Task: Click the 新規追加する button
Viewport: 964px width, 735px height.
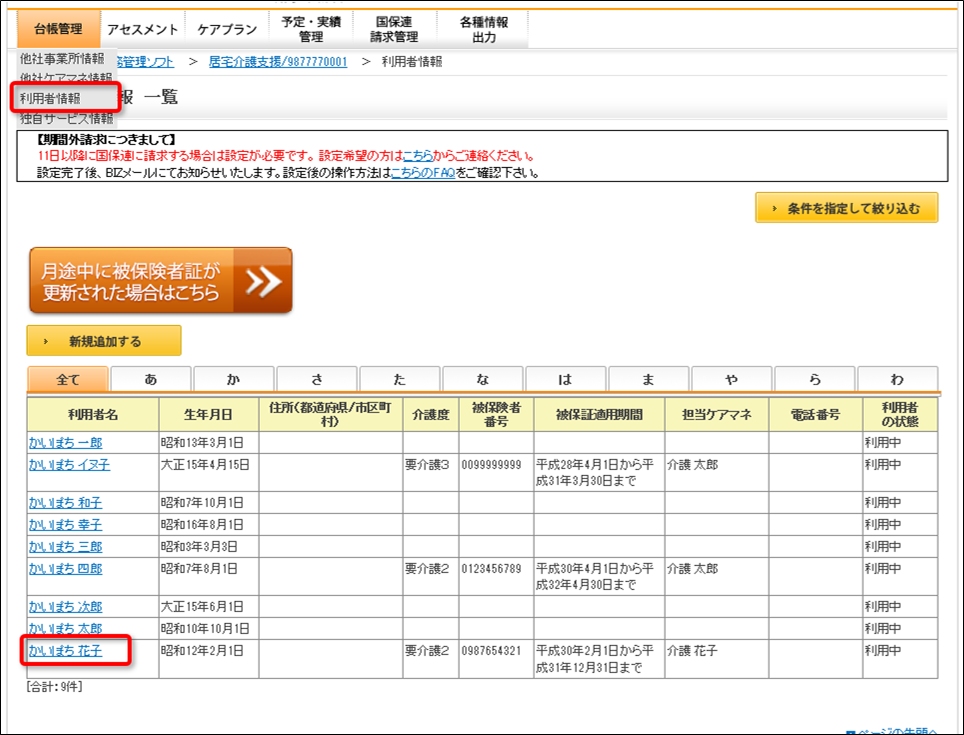Action: [104, 341]
